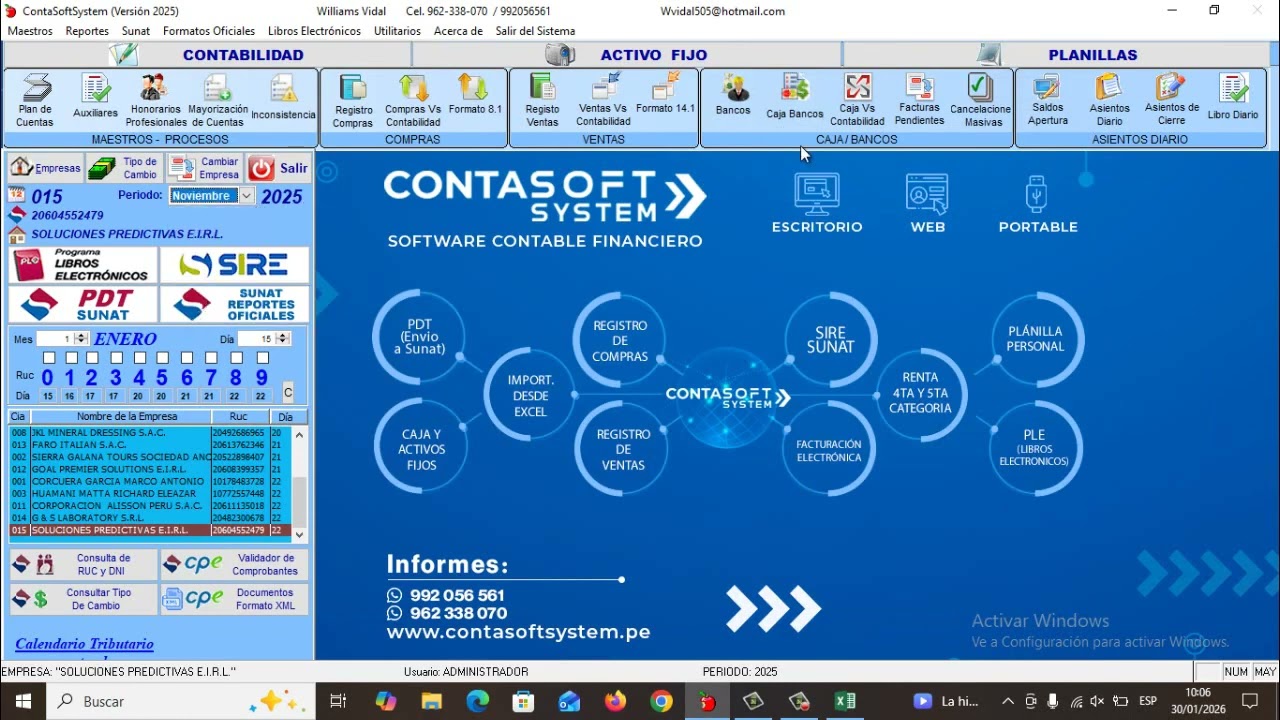Open Programa Libros Electrónicos (PLE)
The image size is (1280, 720).
[84, 265]
